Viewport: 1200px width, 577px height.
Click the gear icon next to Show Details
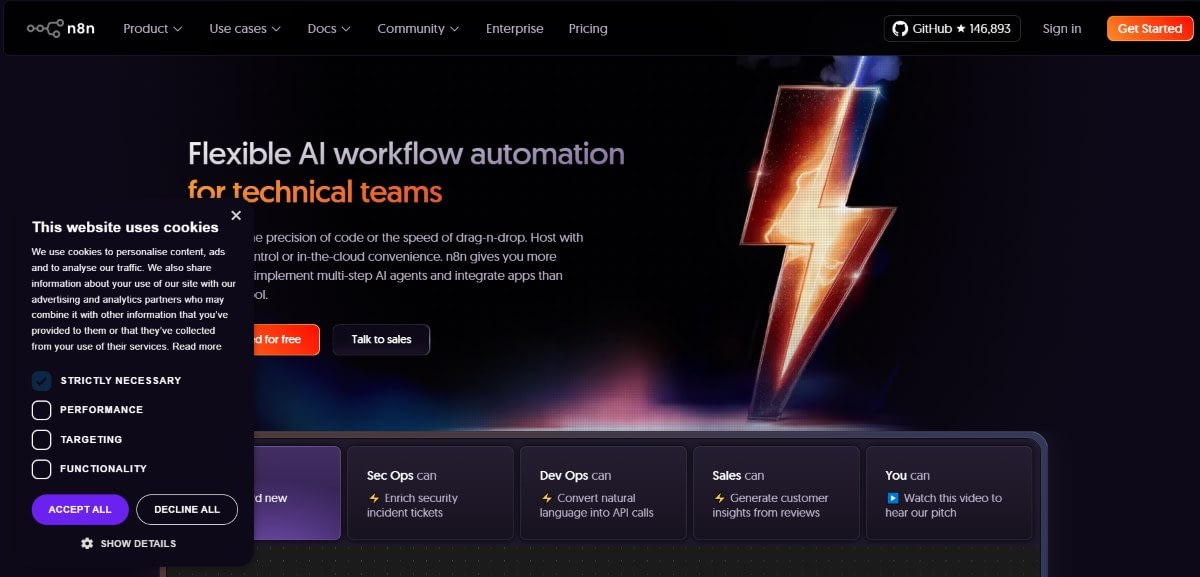point(89,543)
